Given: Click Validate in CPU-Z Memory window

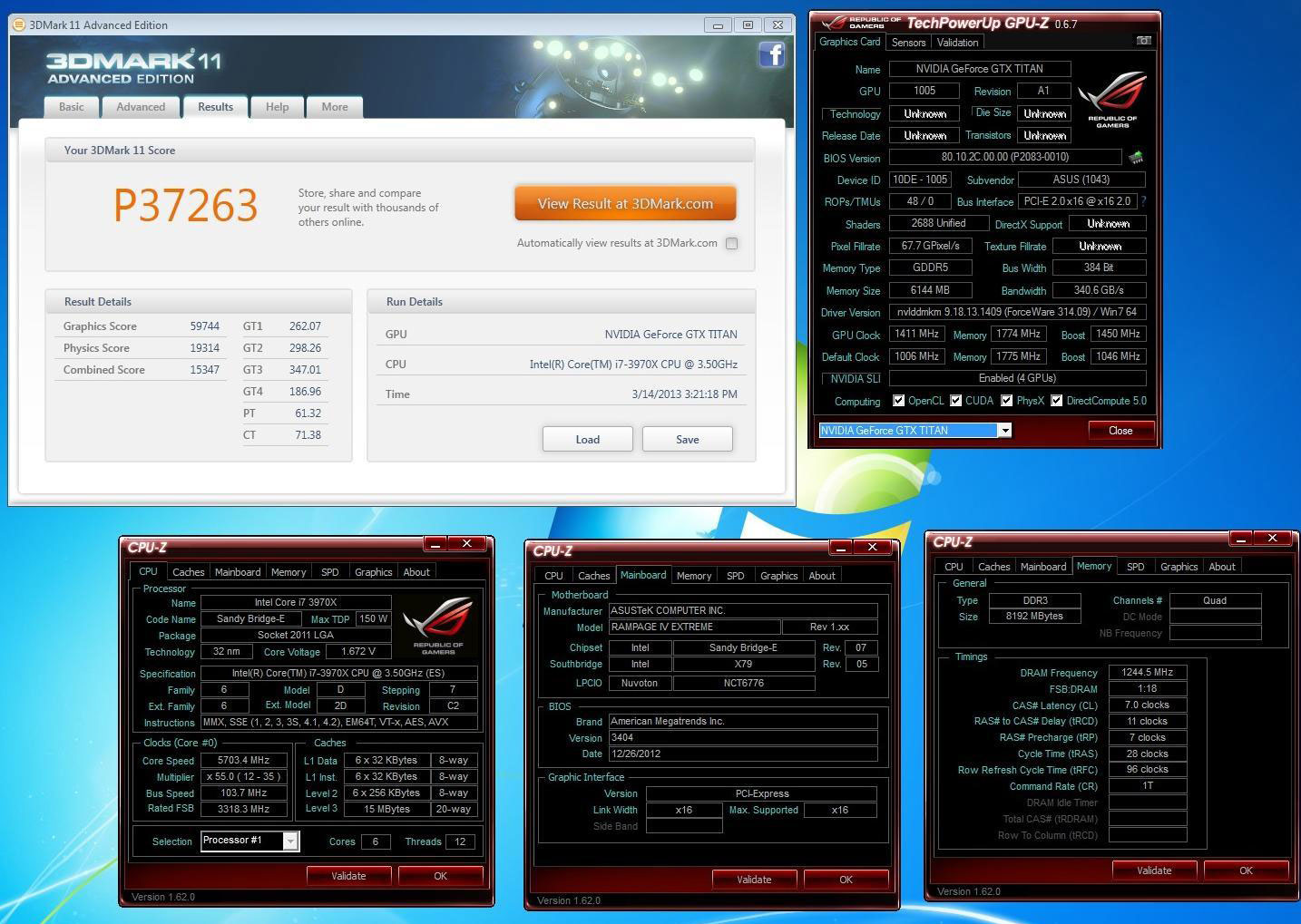Looking at the screenshot, I should click(1154, 871).
